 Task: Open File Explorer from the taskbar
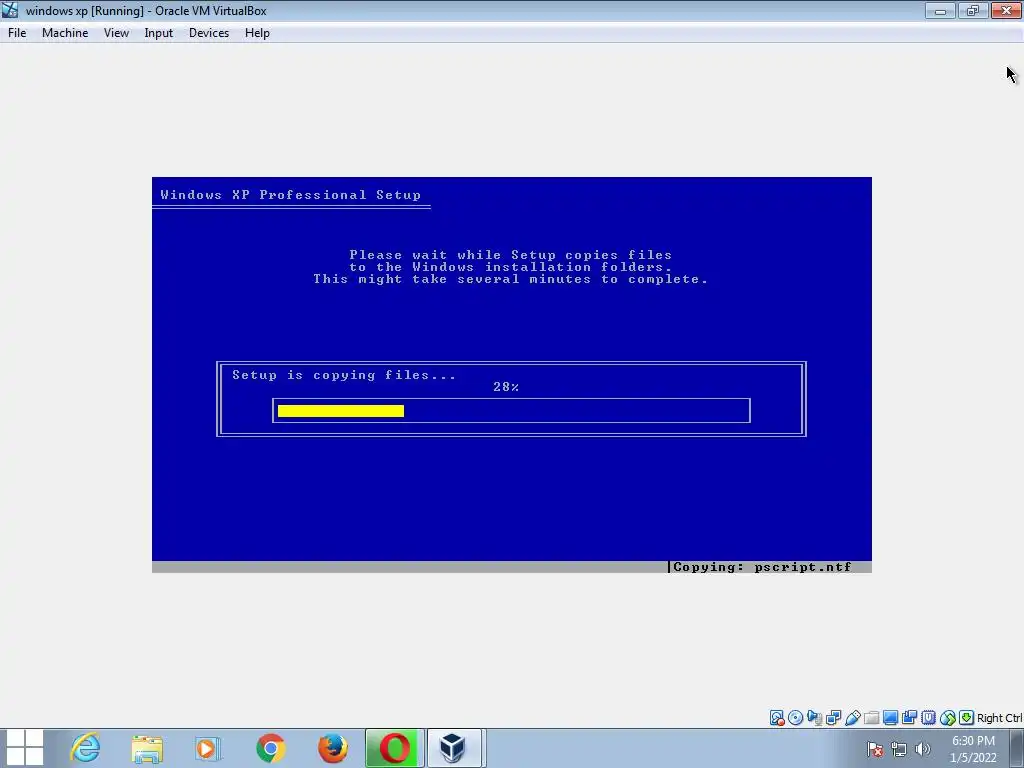[147, 748]
